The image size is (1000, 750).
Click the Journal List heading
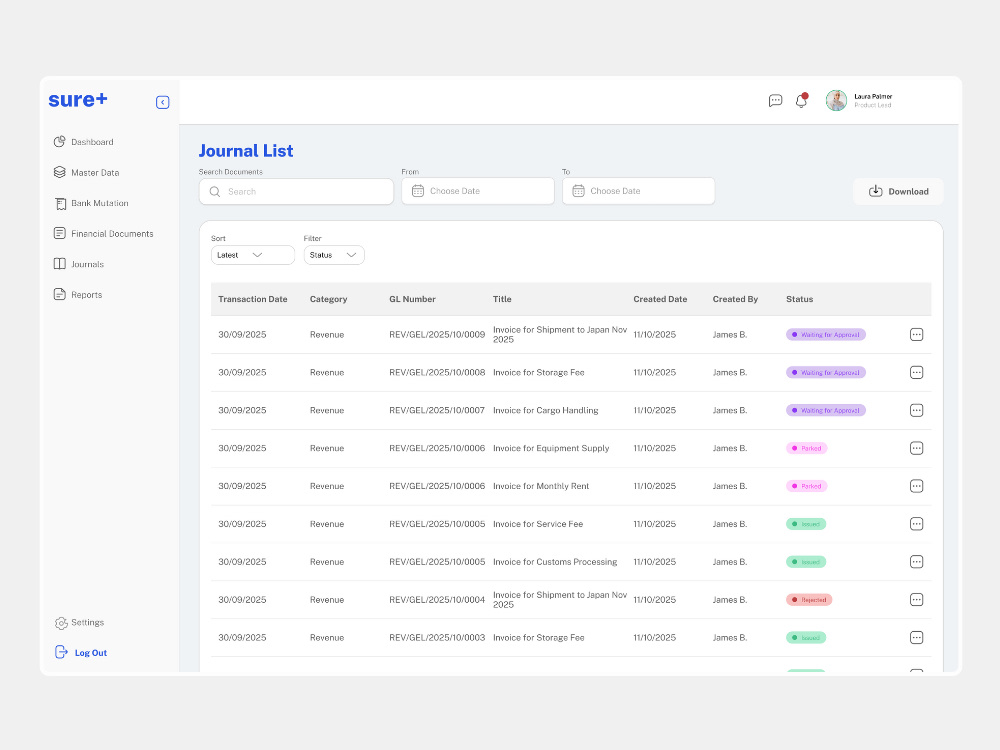point(246,151)
